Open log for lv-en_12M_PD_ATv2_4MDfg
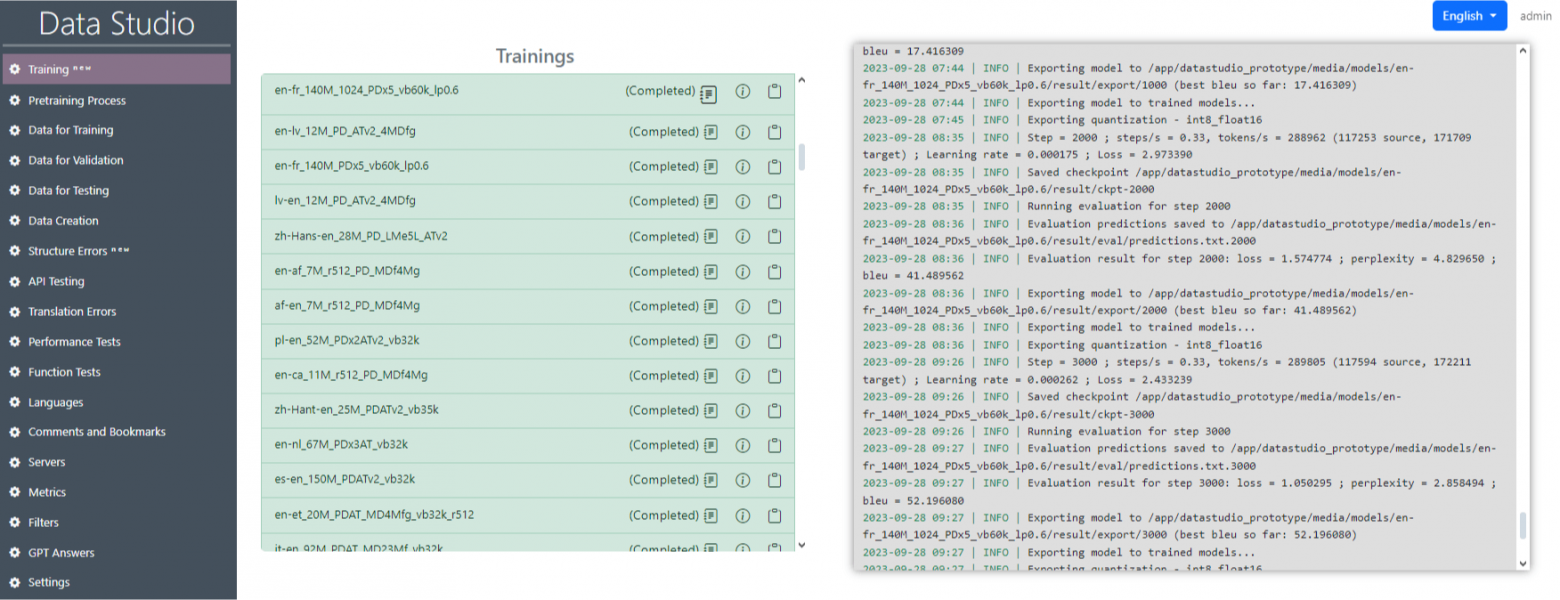The image size is (1560, 600). 711,202
